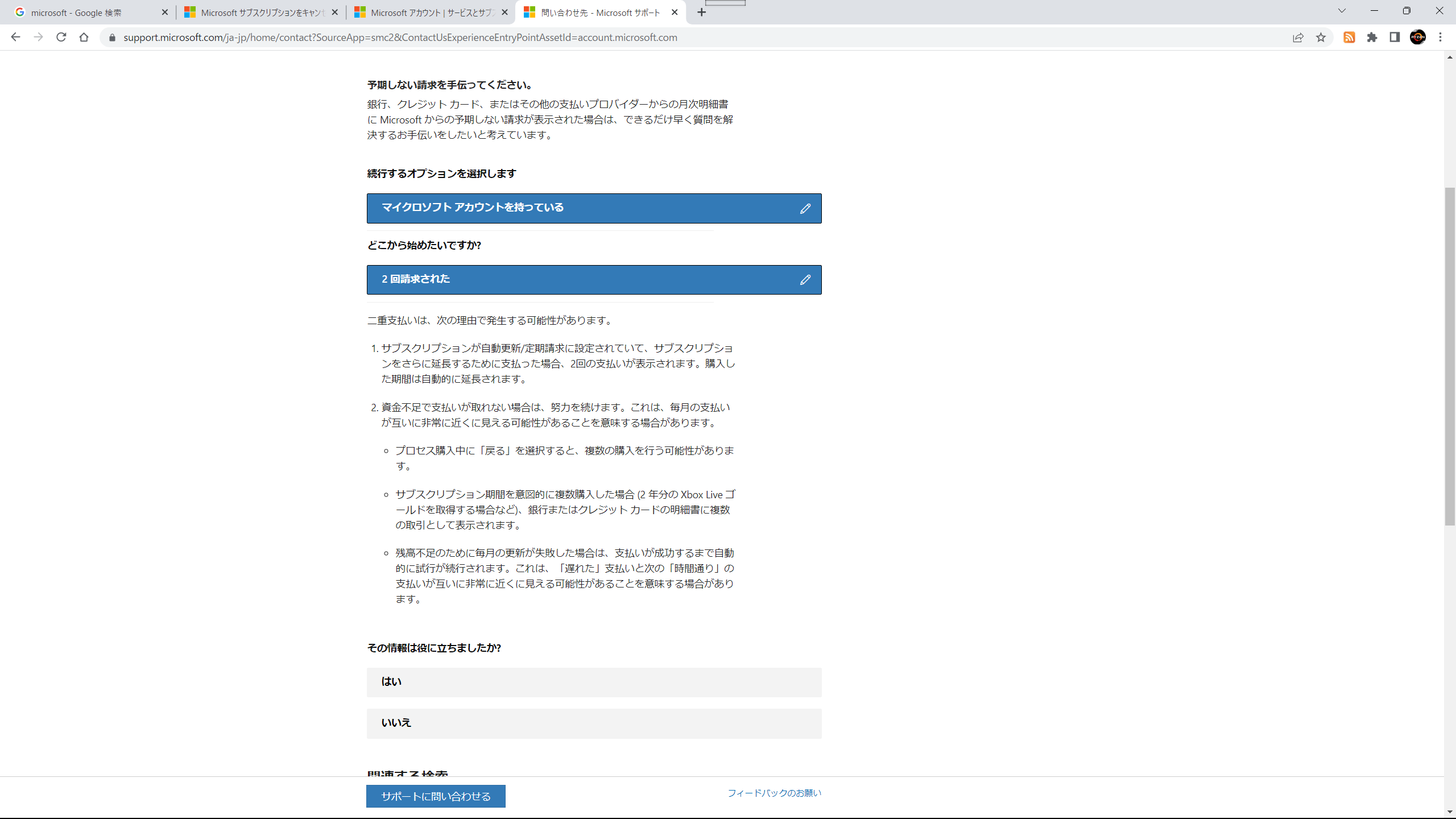Answer はい to helpful question

594,682
